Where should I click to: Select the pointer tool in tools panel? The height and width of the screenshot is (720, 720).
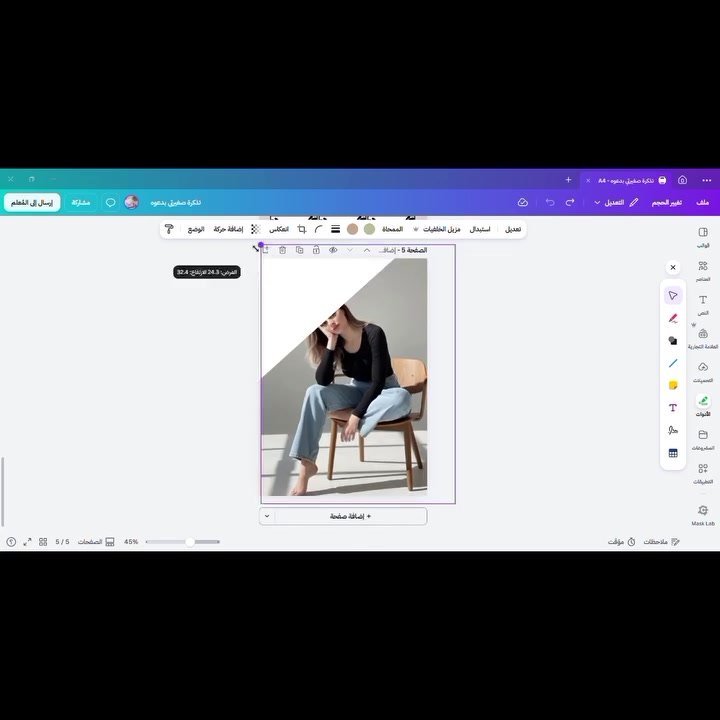pos(673,295)
